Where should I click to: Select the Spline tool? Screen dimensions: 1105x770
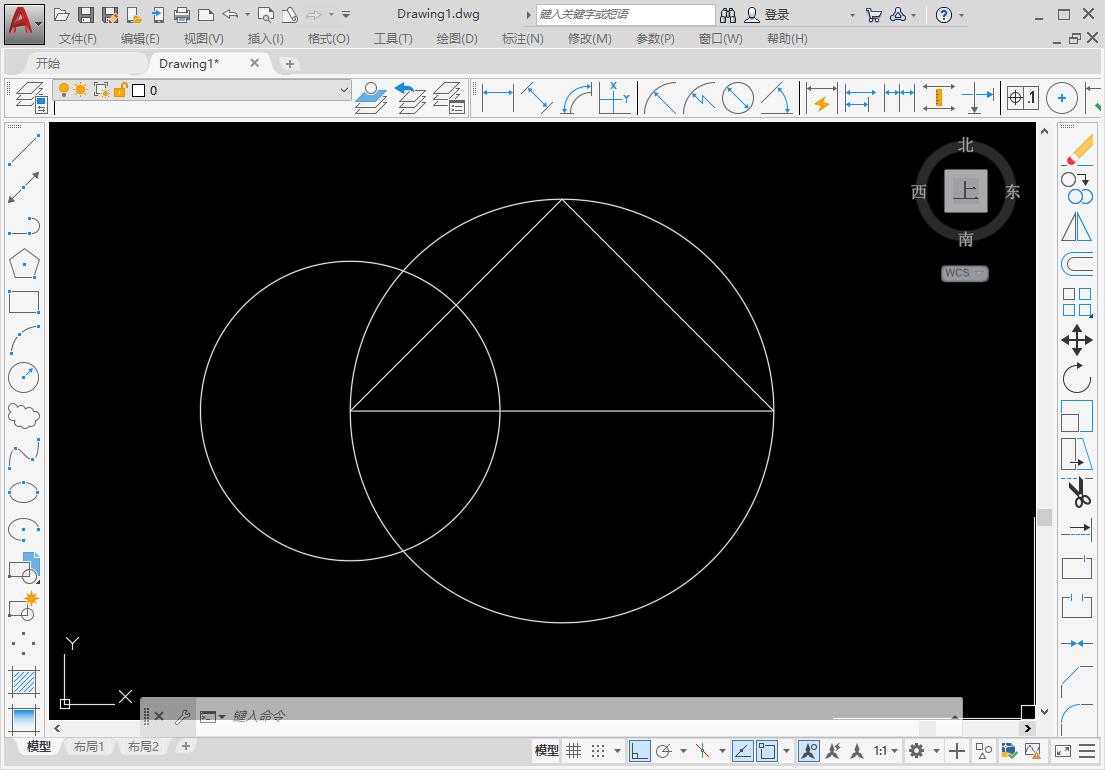pyautogui.click(x=23, y=453)
